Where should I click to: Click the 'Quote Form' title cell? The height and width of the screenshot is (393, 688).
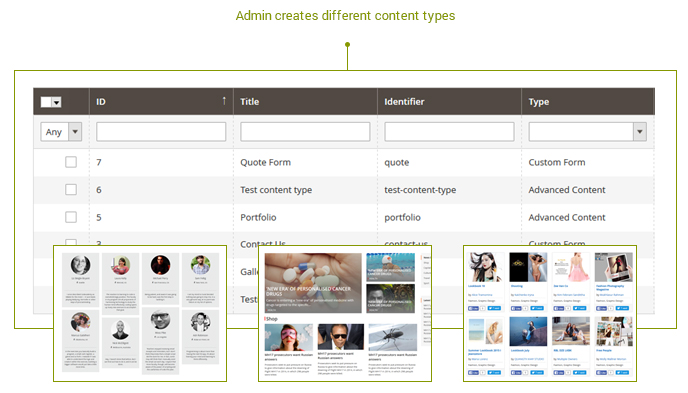pos(265,162)
